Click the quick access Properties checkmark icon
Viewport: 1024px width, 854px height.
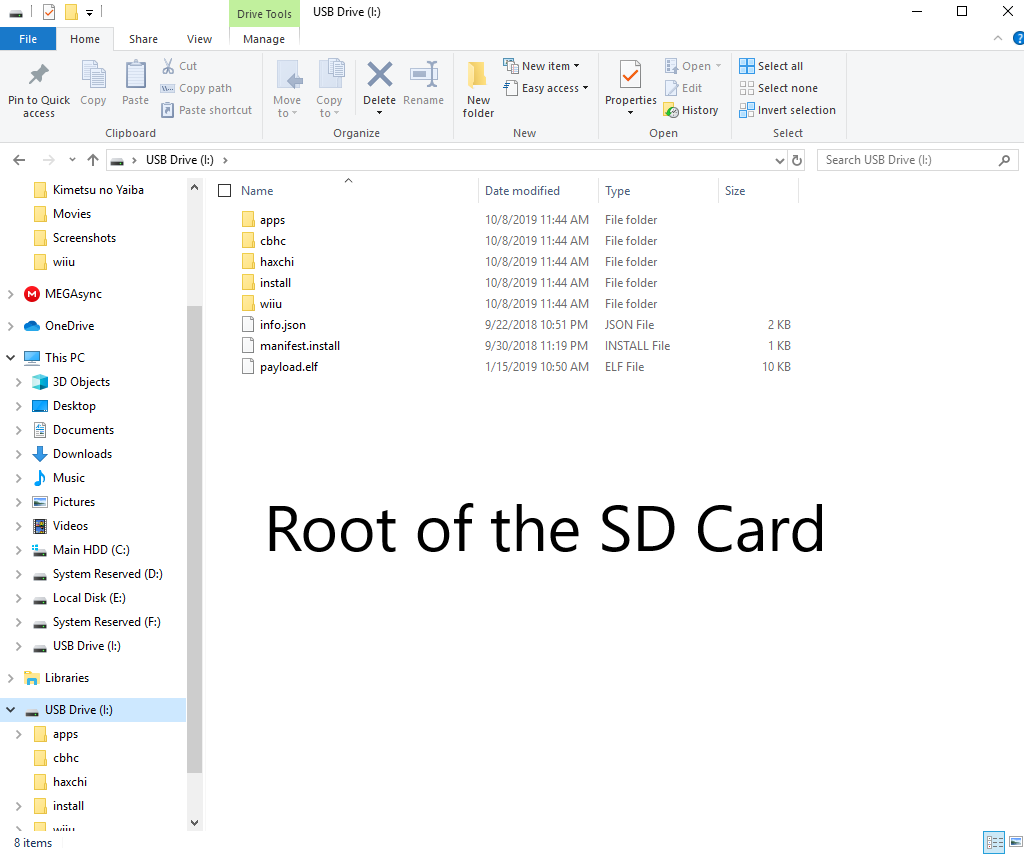pos(49,12)
